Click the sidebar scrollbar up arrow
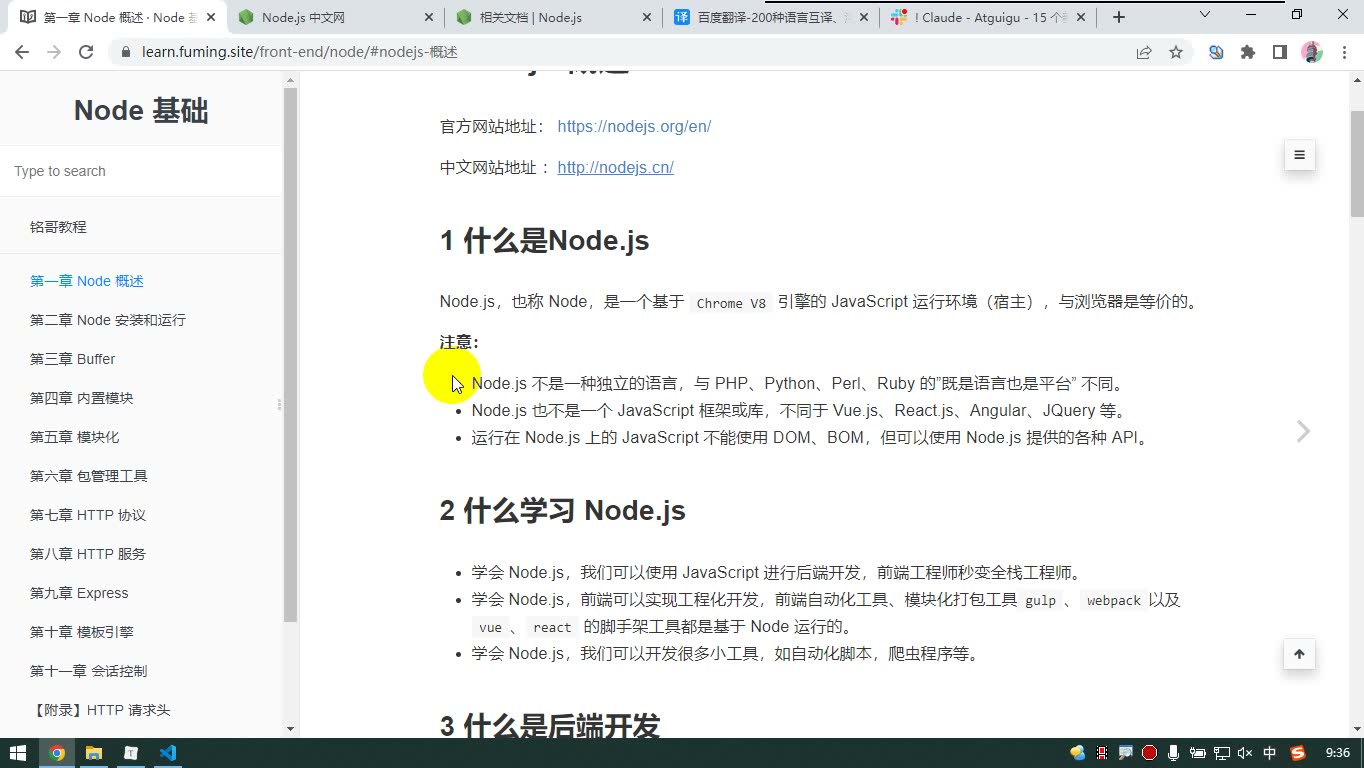Image resolution: width=1364 pixels, height=768 pixels. pyautogui.click(x=290, y=80)
